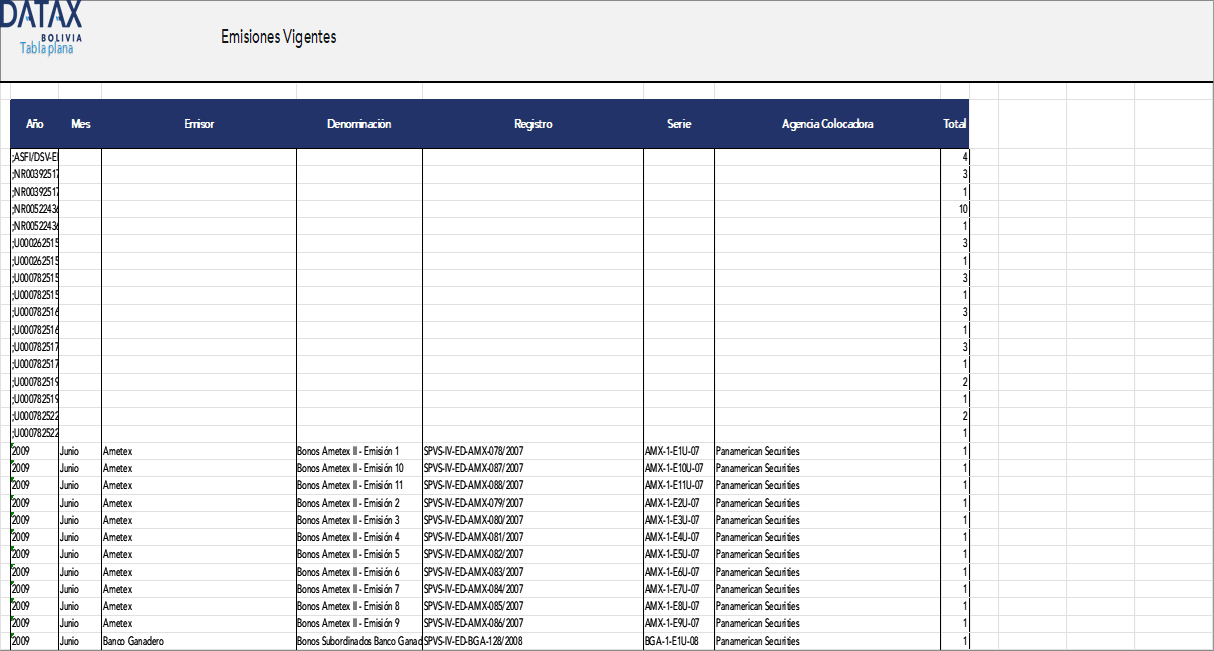
Task: Select the Bonos Subordinados Banco Ganadero cell
Action: (x=359, y=641)
